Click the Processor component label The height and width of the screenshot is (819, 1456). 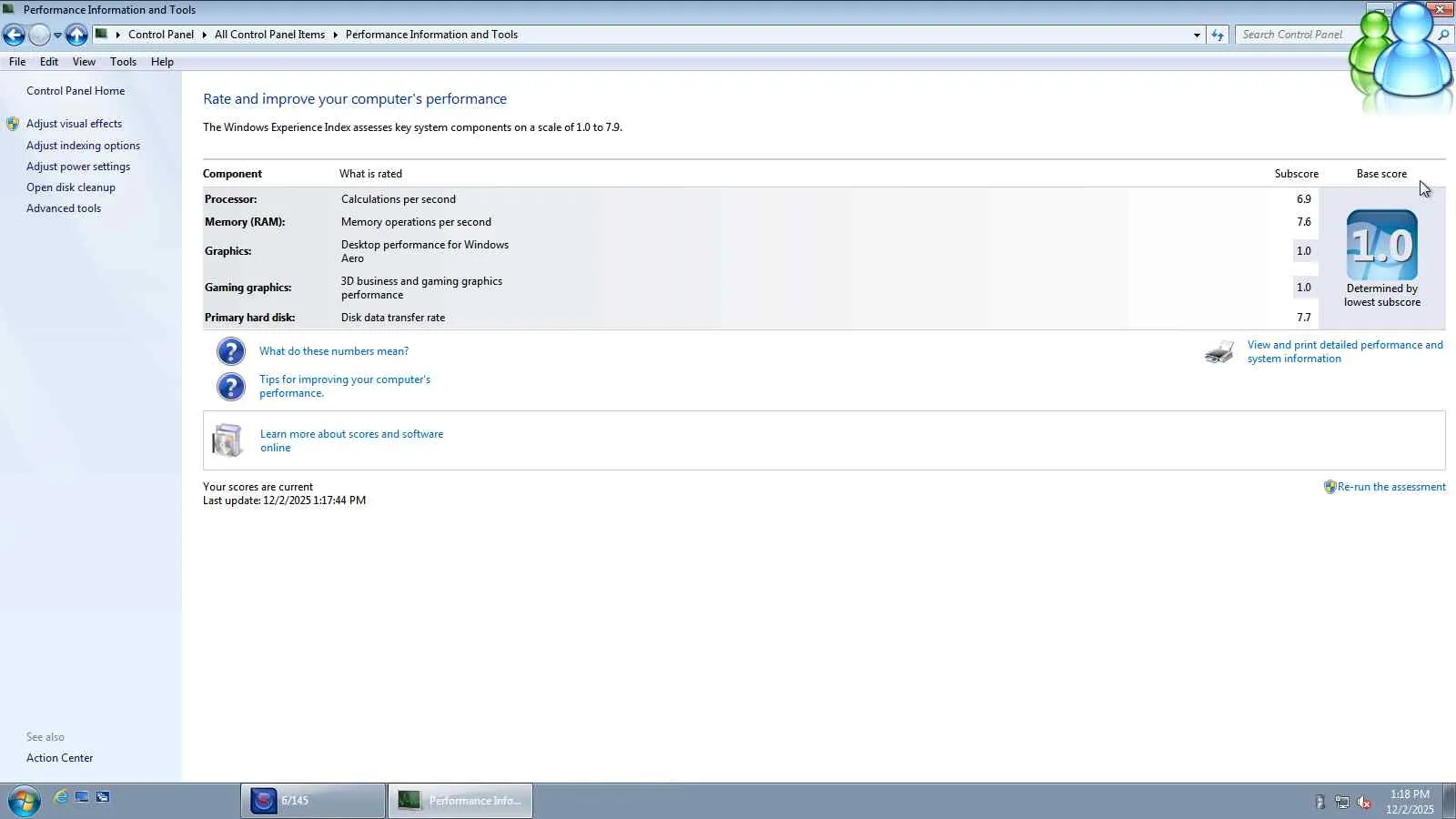click(230, 199)
